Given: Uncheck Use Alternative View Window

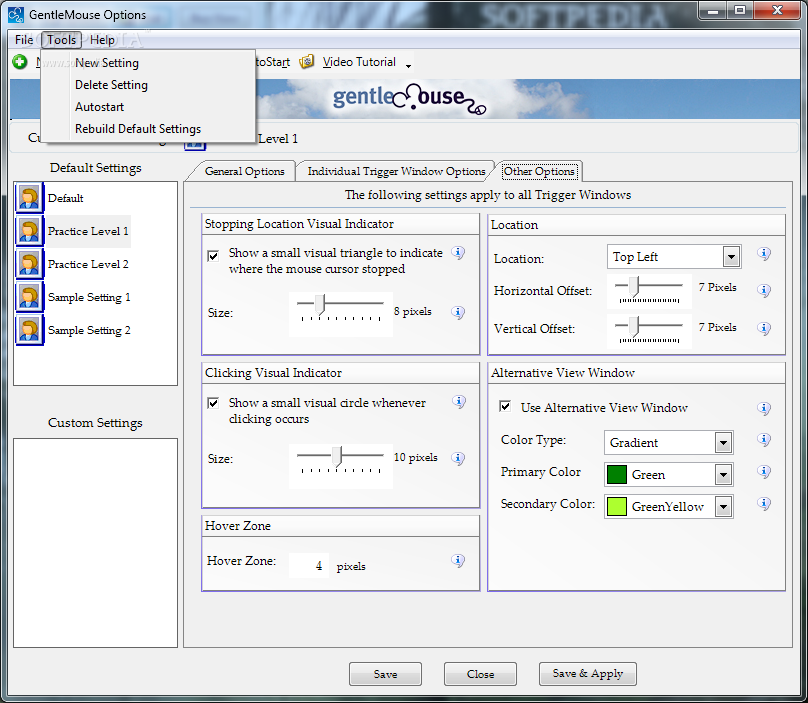Looking at the screenshot, I should point(505,406).
